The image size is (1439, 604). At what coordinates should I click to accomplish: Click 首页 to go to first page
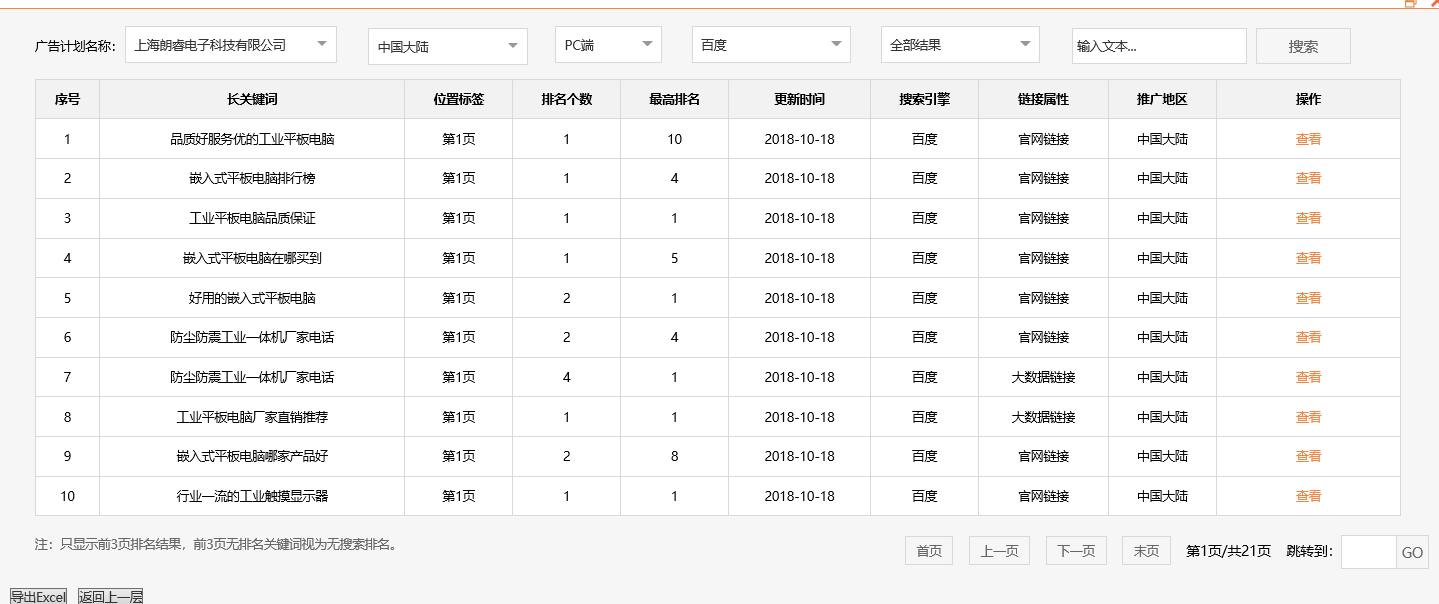point(927,550)
